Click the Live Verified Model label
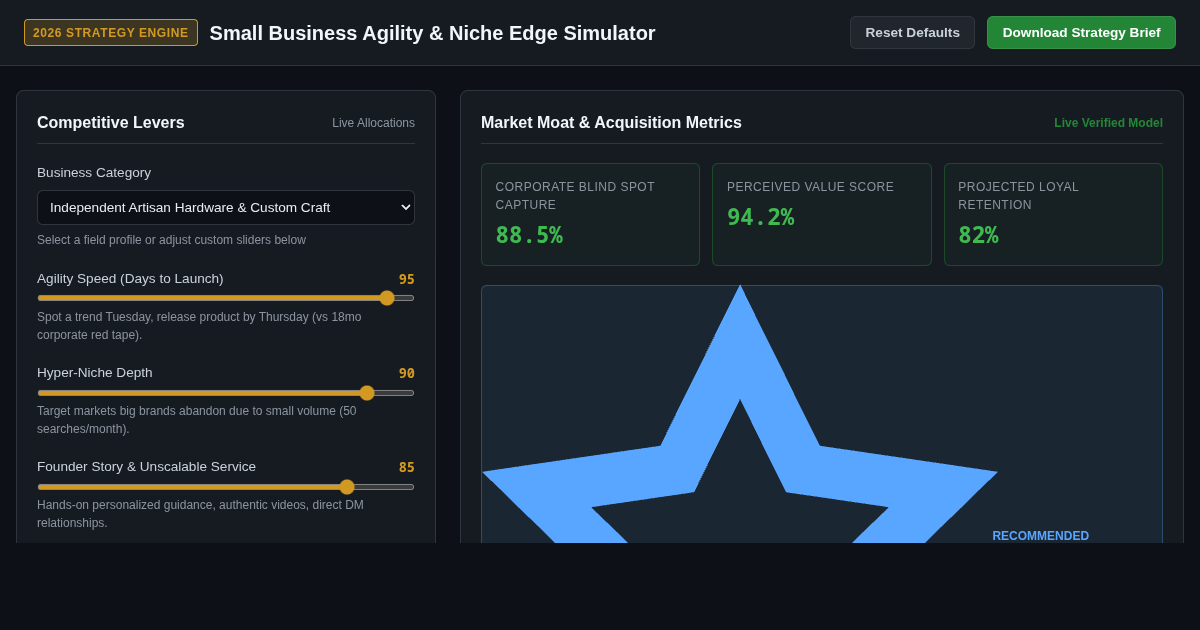The width and height of the screenshot is (1200, 630). point(1108,123)
